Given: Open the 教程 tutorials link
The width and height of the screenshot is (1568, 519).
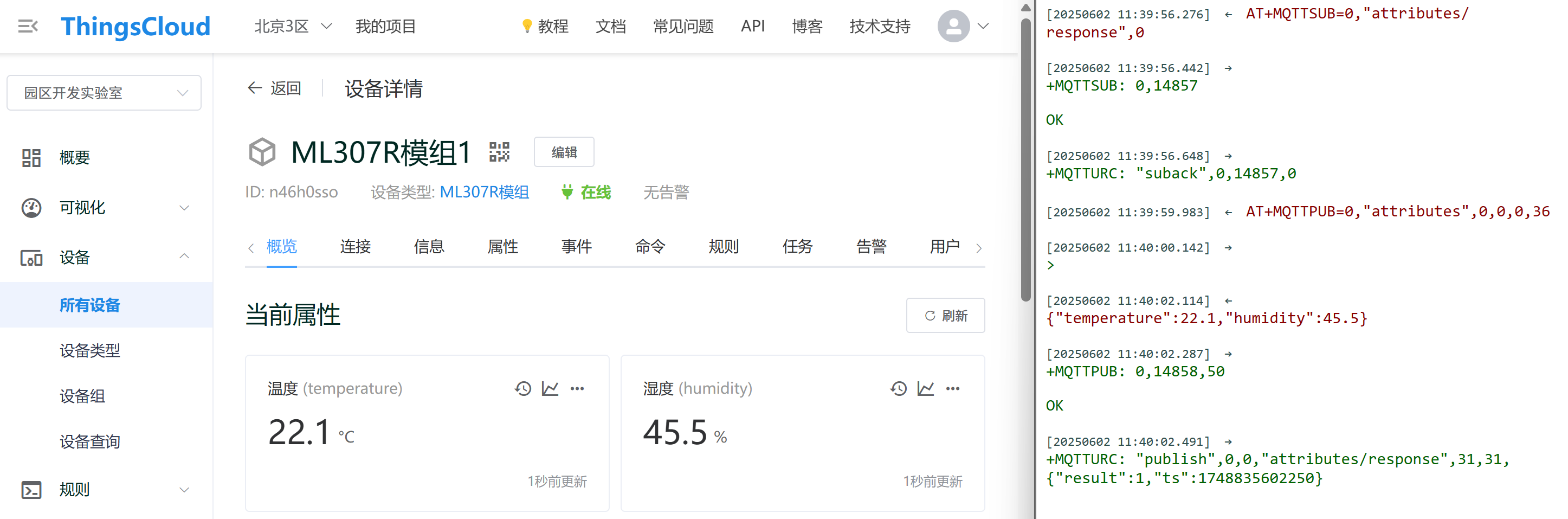Looking at the screenshot, I should click(x=553, y=26).
